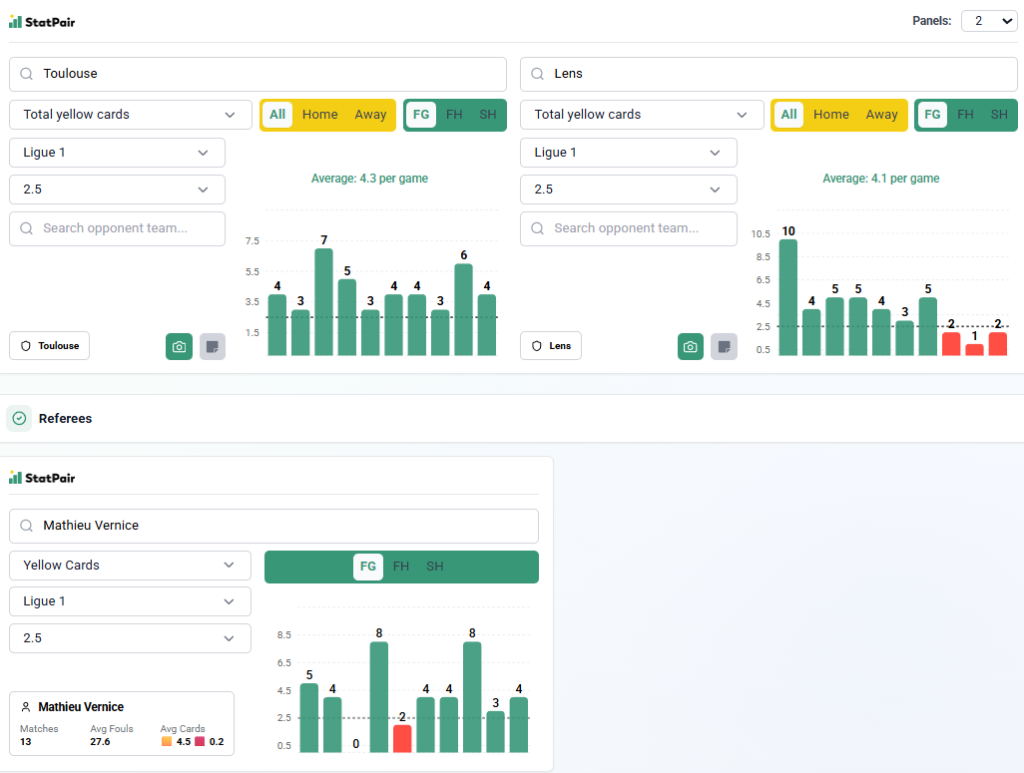Image resolution: width=1024 pixels, height=773 pixels.
Task: Select SH tab in referee panel
Action: pyautogui.click(x=435, y=567)
